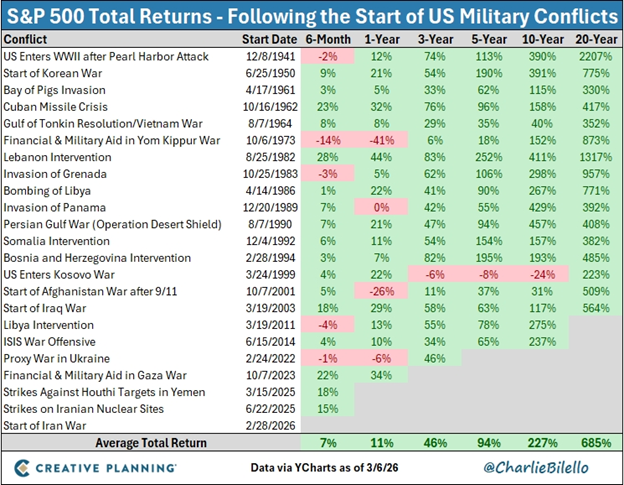The image size is (624, 485).
Task: Select the Cuban Missile Crisis row label
Action: [59, 105]
